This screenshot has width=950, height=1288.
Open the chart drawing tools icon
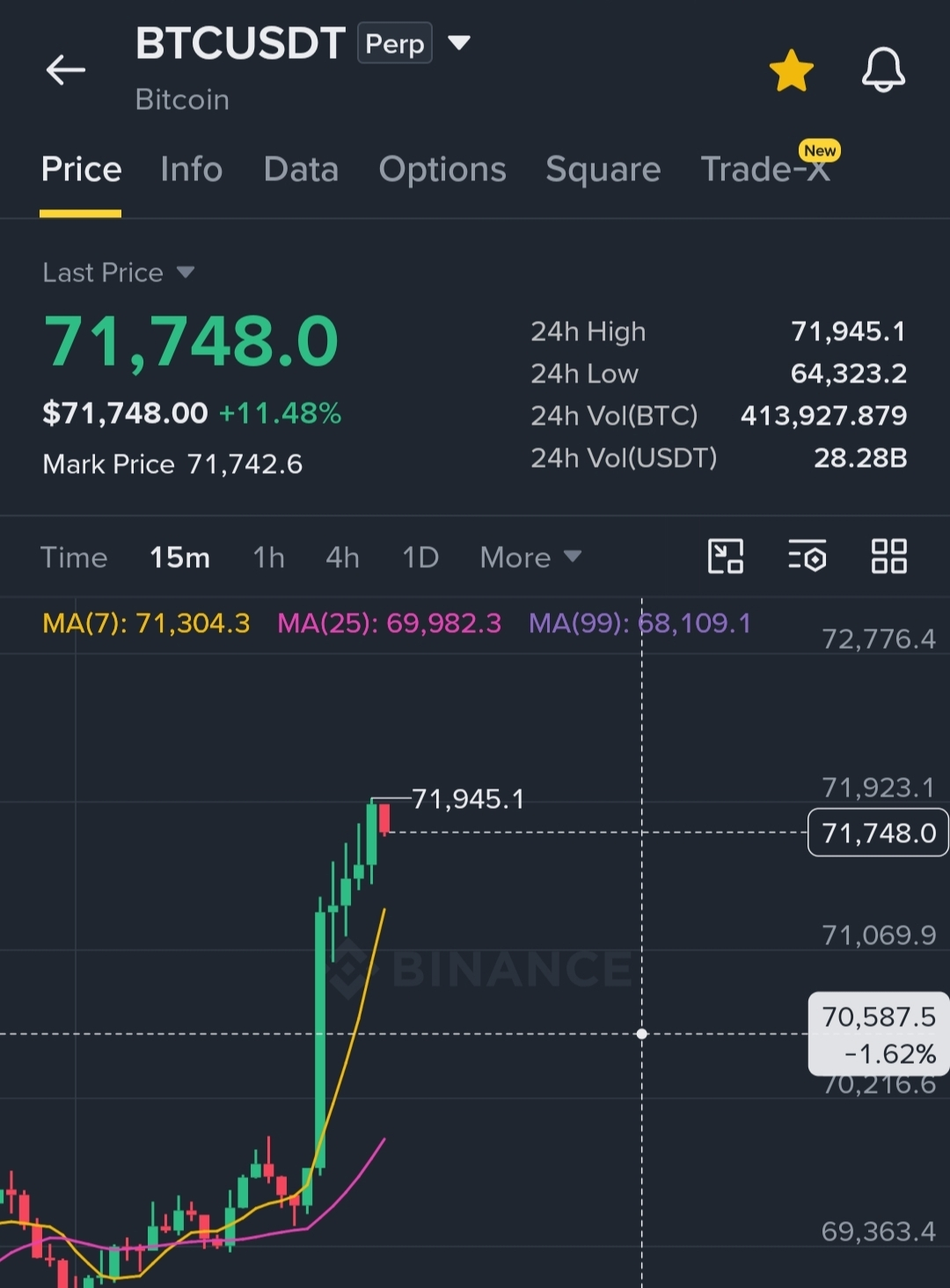coord(726,557)
